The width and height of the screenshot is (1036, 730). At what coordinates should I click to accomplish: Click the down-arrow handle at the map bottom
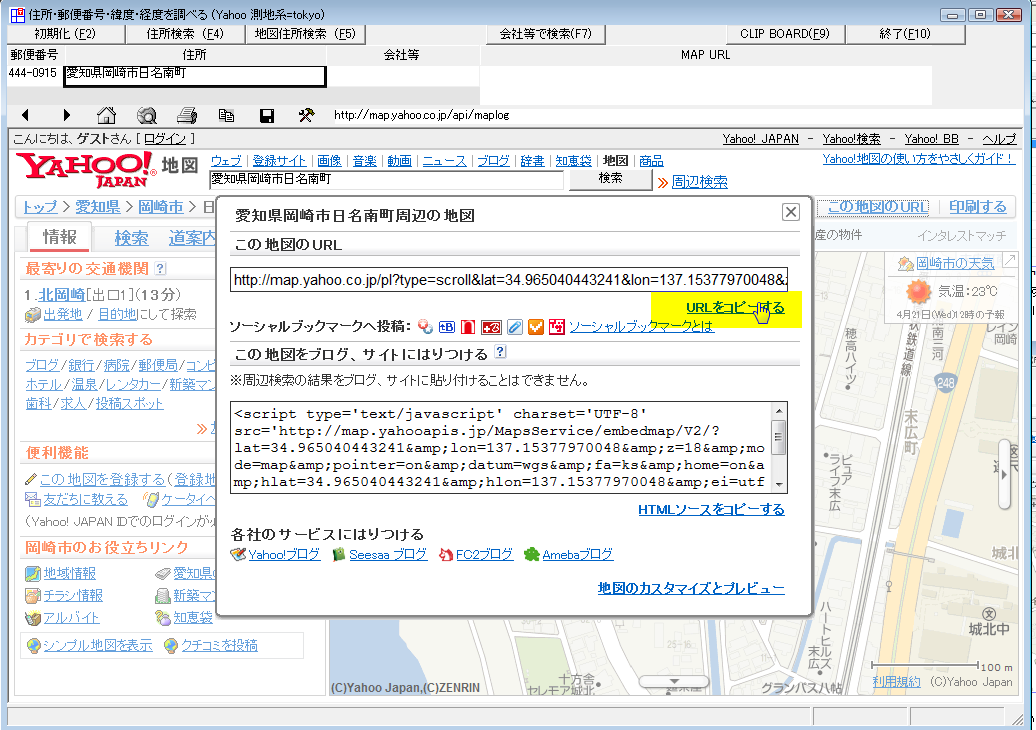674,681
